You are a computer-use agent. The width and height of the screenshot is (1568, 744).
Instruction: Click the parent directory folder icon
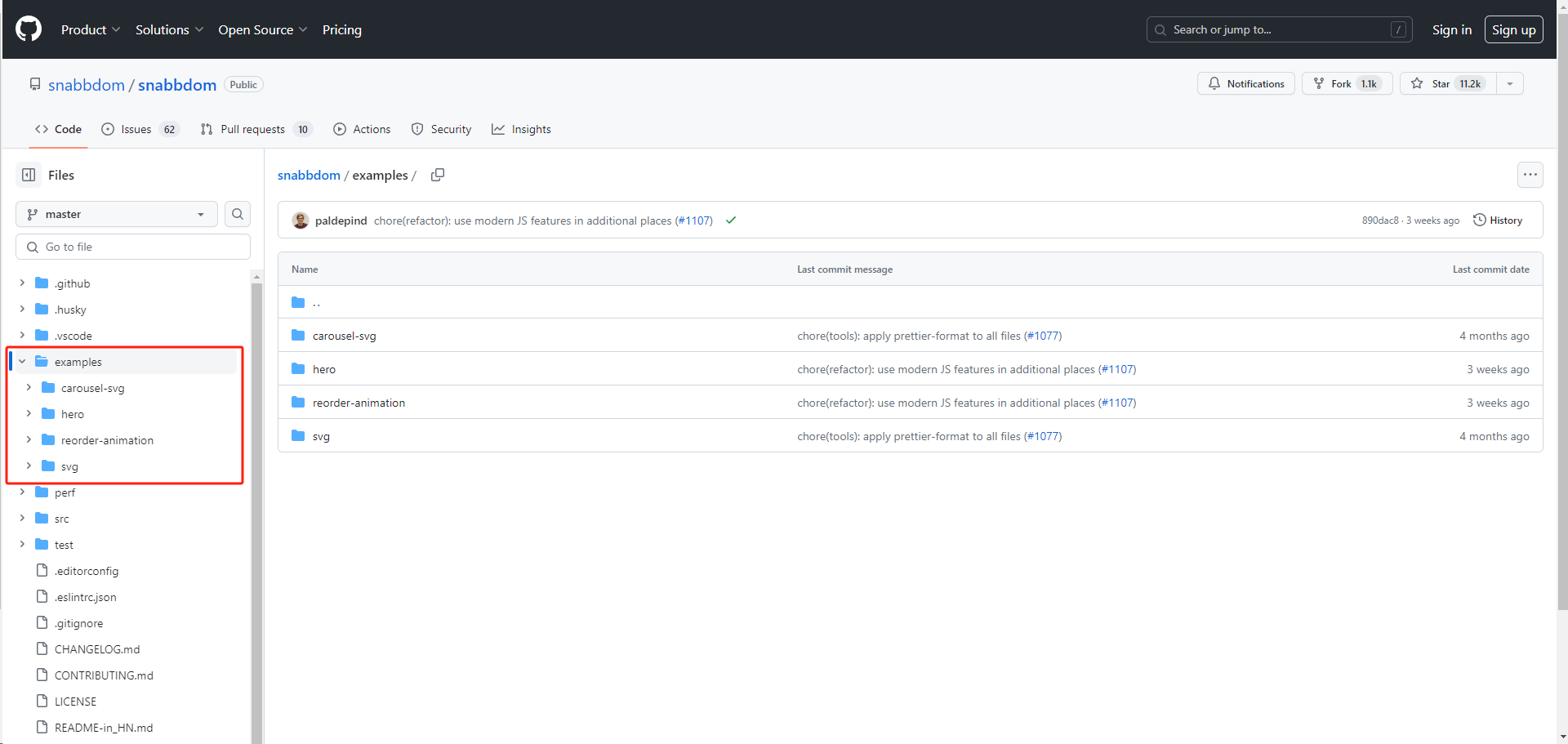(x=298, y=302)
